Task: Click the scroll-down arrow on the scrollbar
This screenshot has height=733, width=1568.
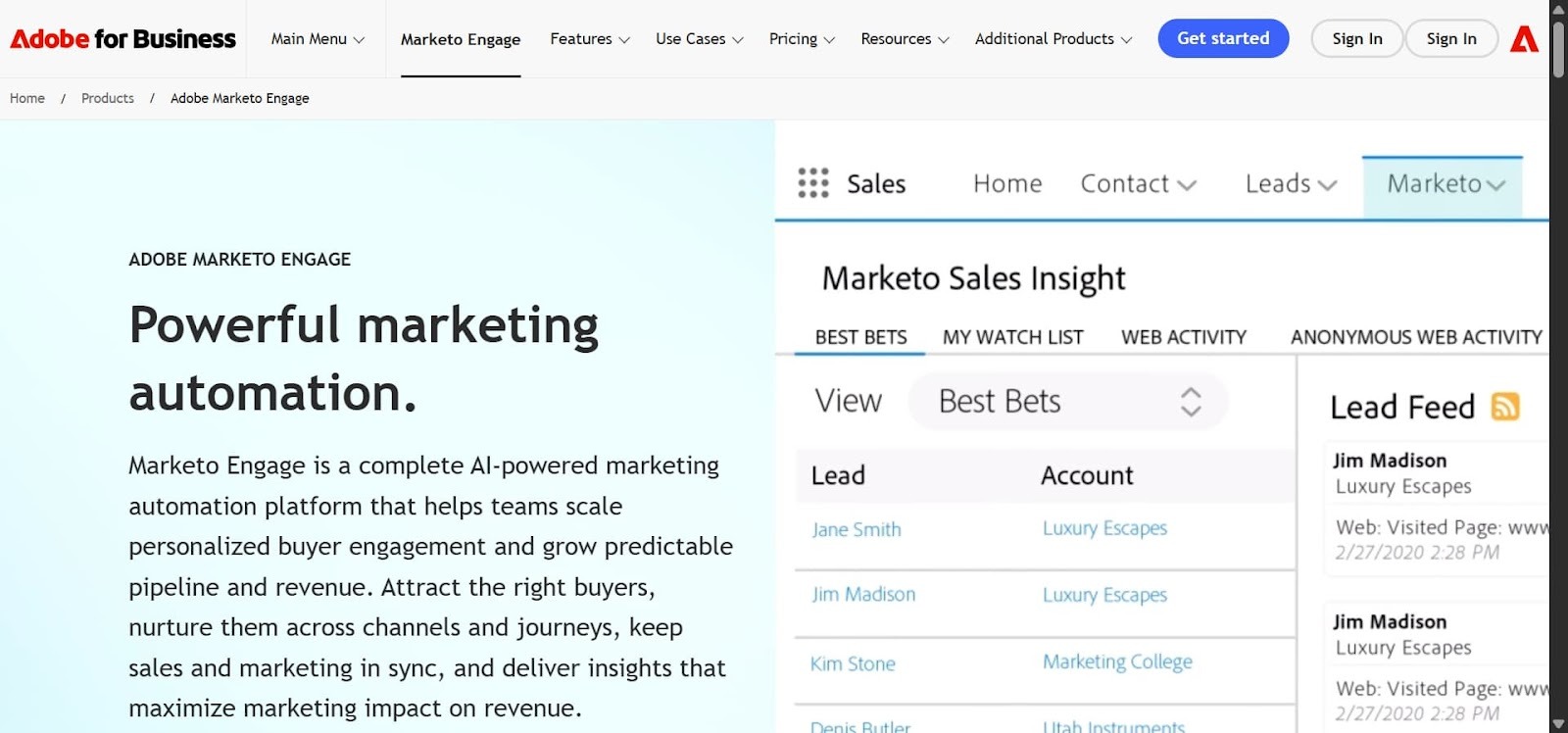Action: pos(1556,723)
